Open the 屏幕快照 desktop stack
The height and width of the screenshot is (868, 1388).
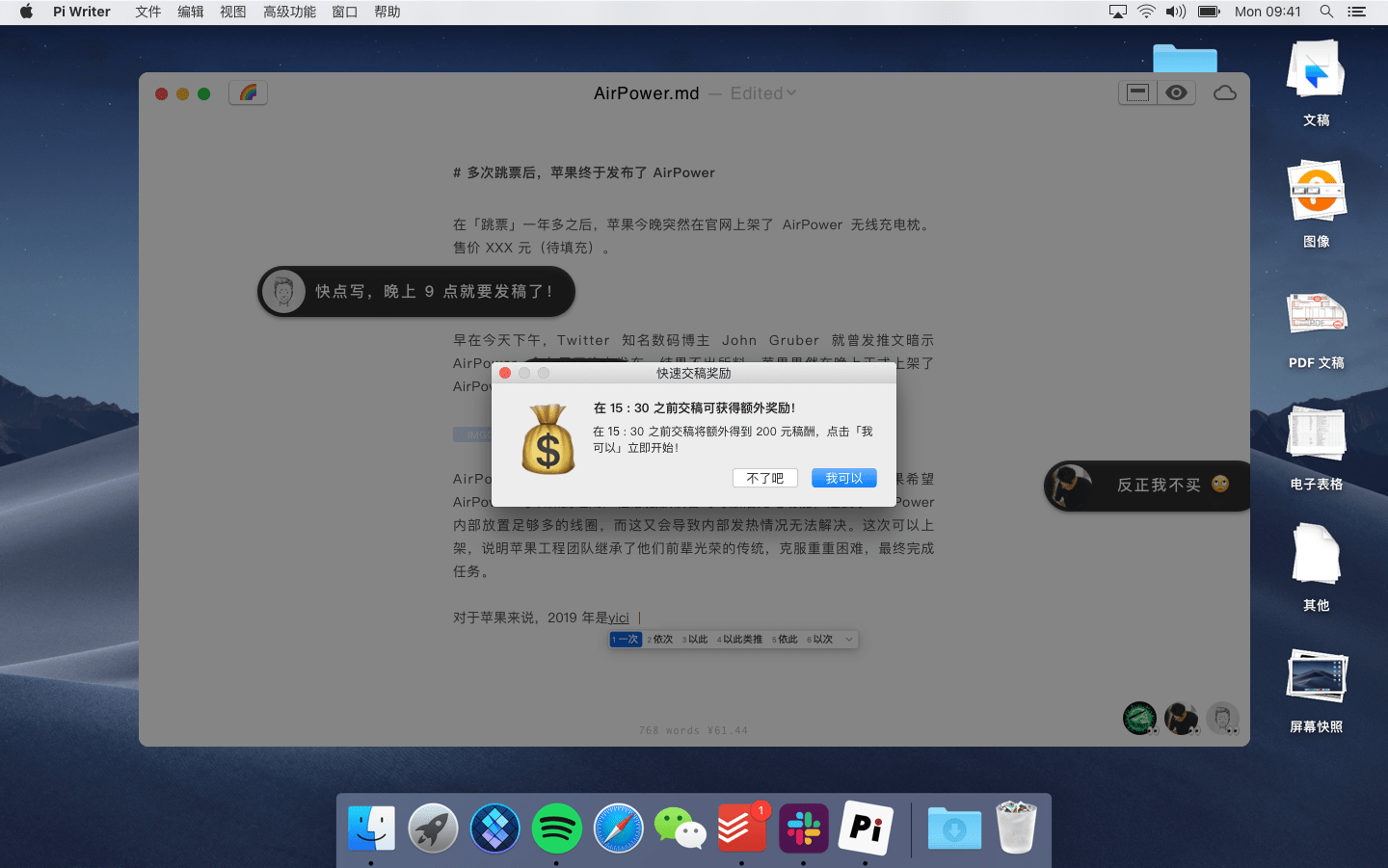point(1316,691)
